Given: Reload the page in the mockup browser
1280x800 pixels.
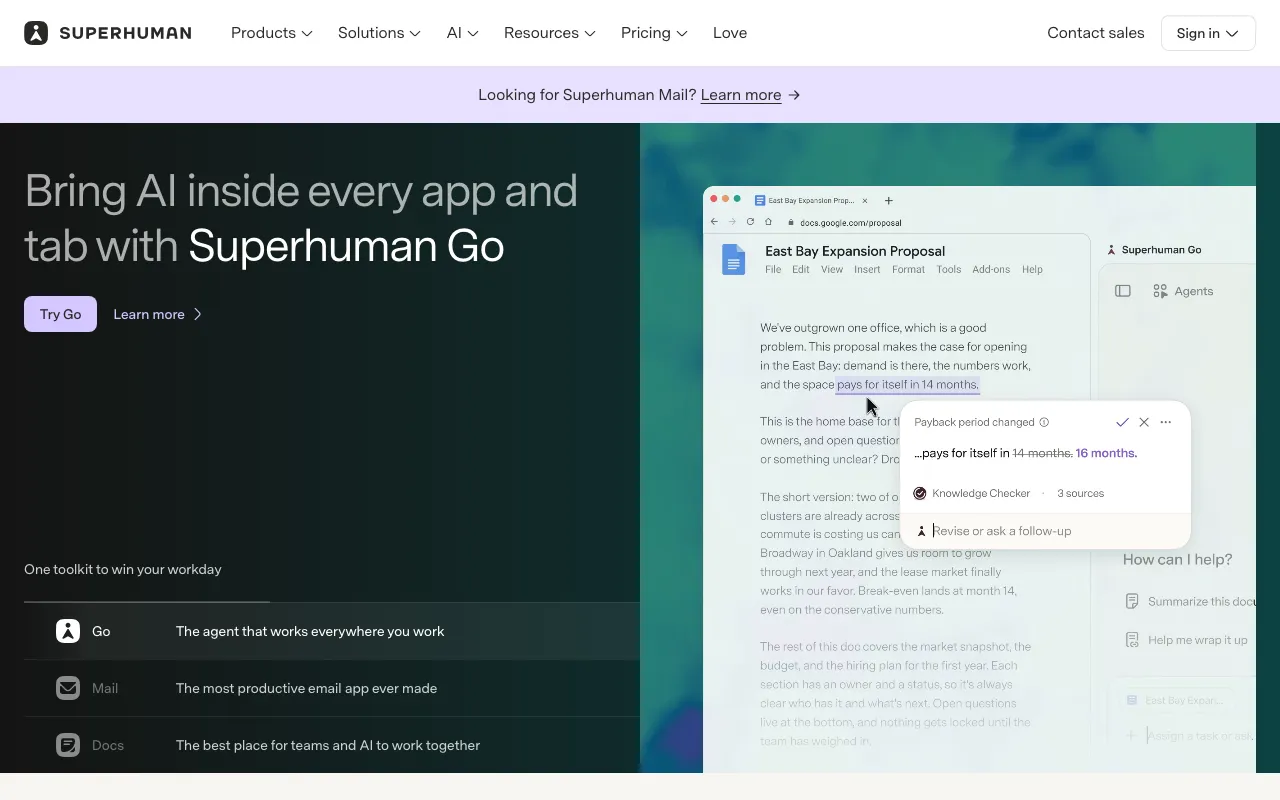Looking at the screenshot, I should (x=750, y=222).
